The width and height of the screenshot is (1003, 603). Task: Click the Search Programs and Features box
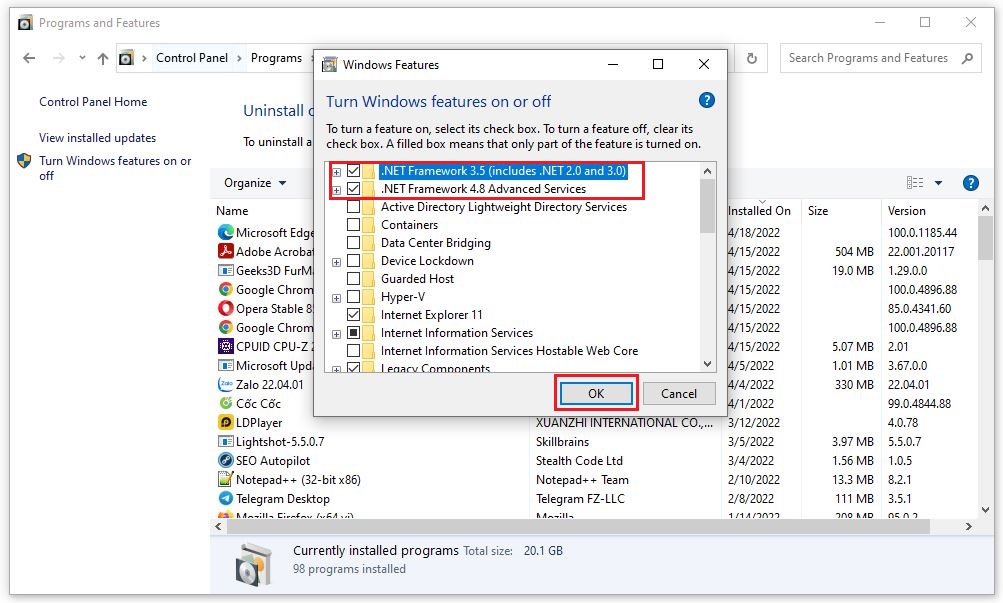[872, 58]
